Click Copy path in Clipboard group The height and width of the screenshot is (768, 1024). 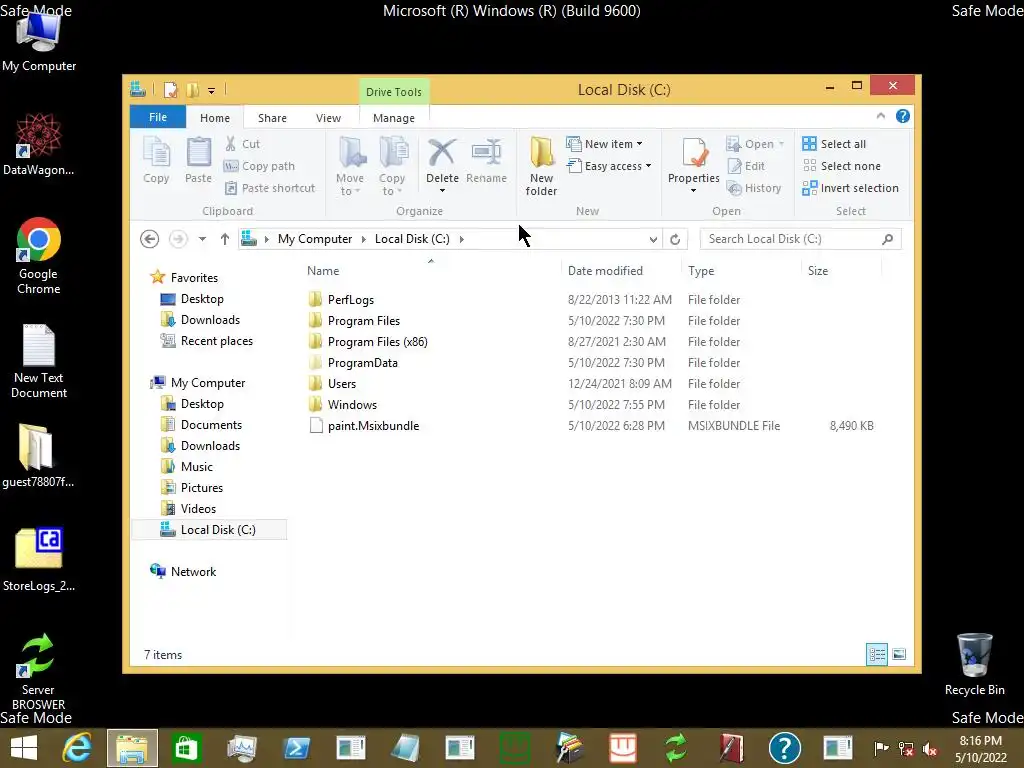point(259,166)
